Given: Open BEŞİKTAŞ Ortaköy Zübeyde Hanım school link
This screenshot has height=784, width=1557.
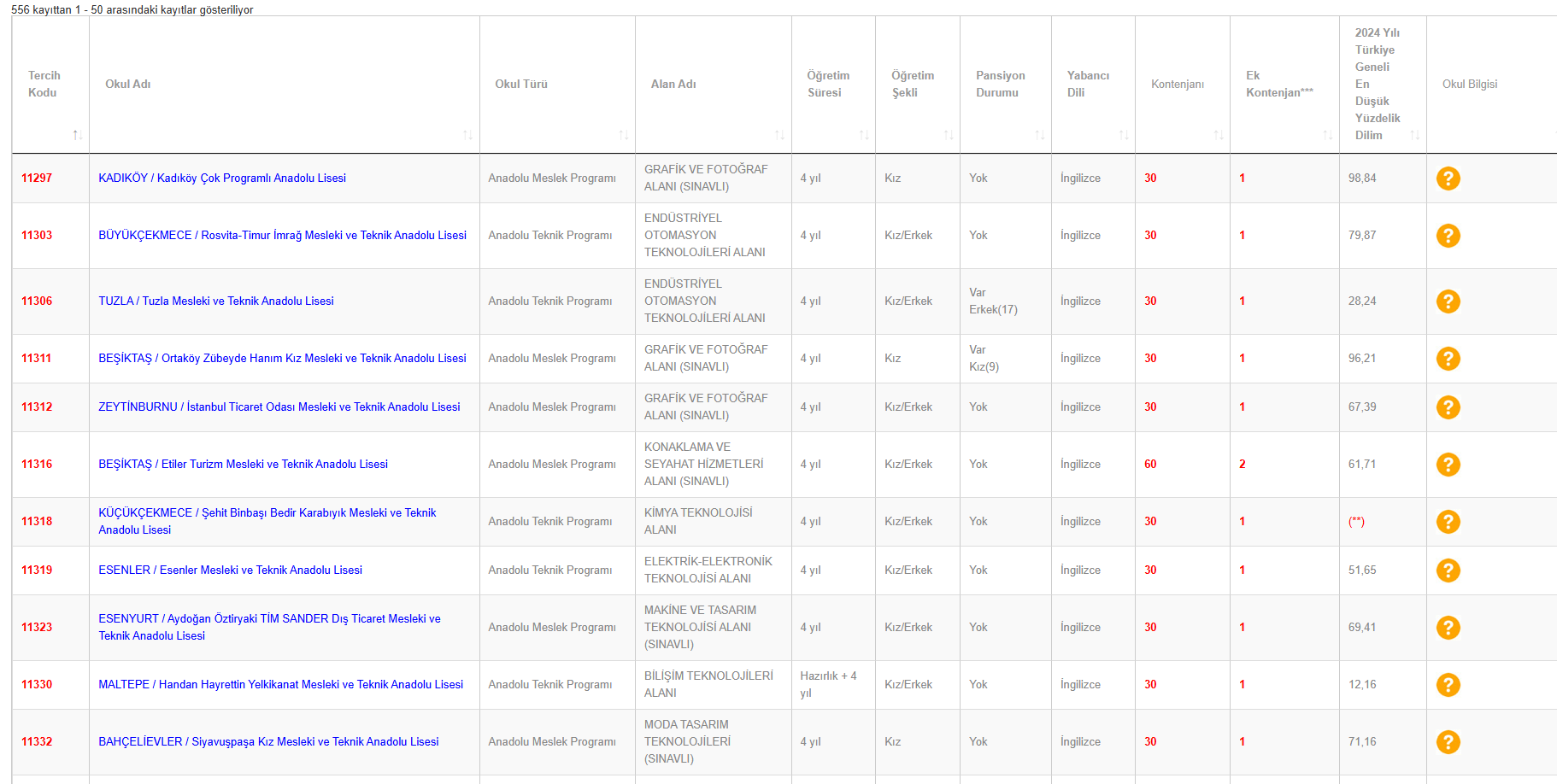Looking at the screenshot, I should coord(282,359).
